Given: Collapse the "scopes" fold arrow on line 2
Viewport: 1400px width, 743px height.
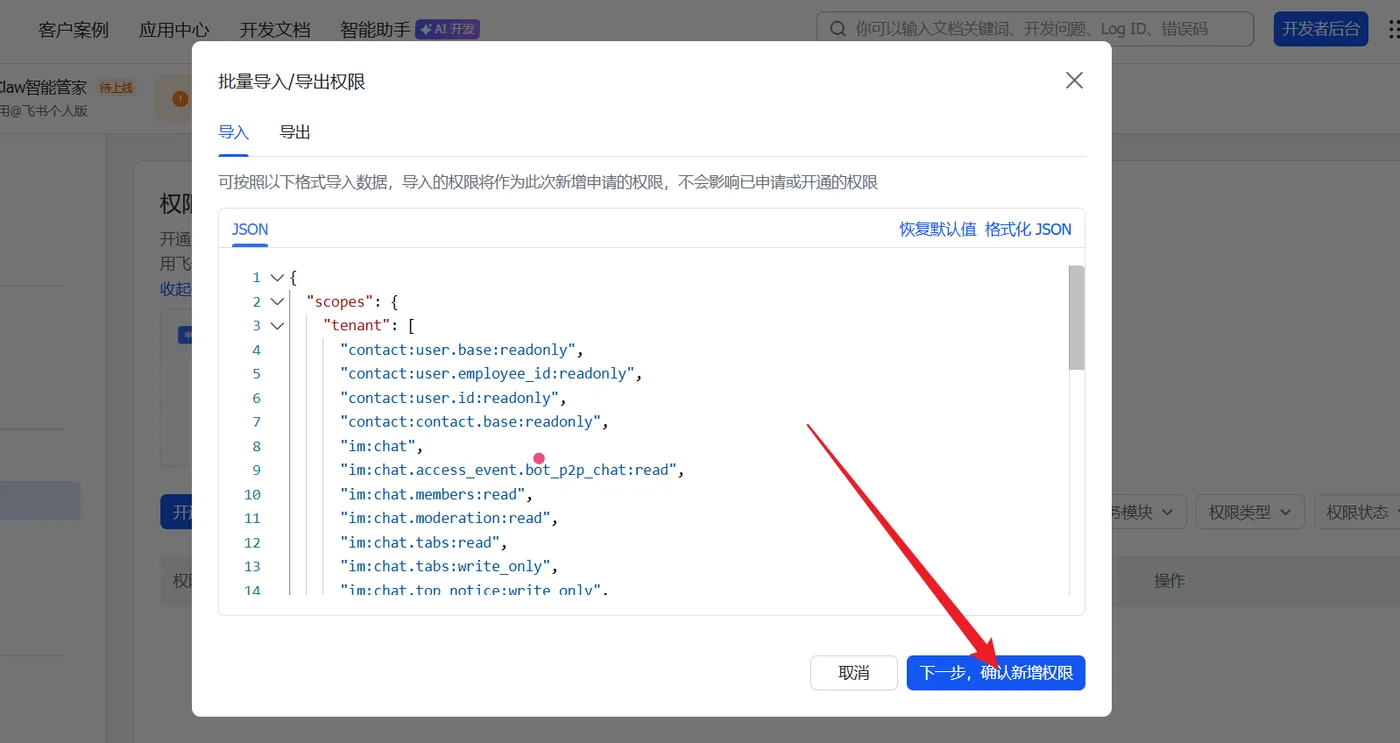Looking at the screenshot, I should tap(277, 302).
